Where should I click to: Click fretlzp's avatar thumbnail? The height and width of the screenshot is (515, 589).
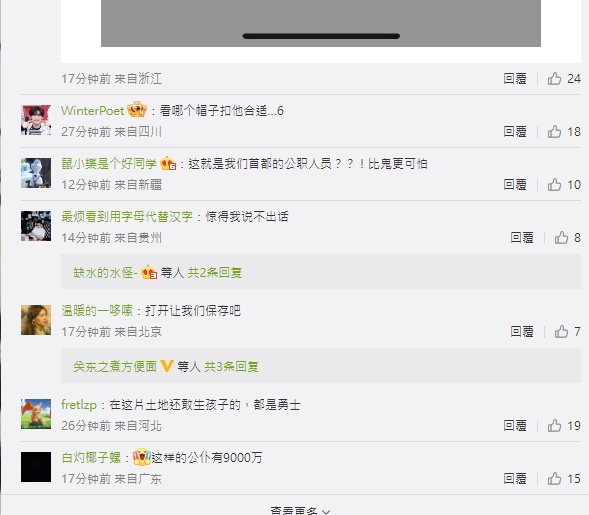[x=36, y=414]
